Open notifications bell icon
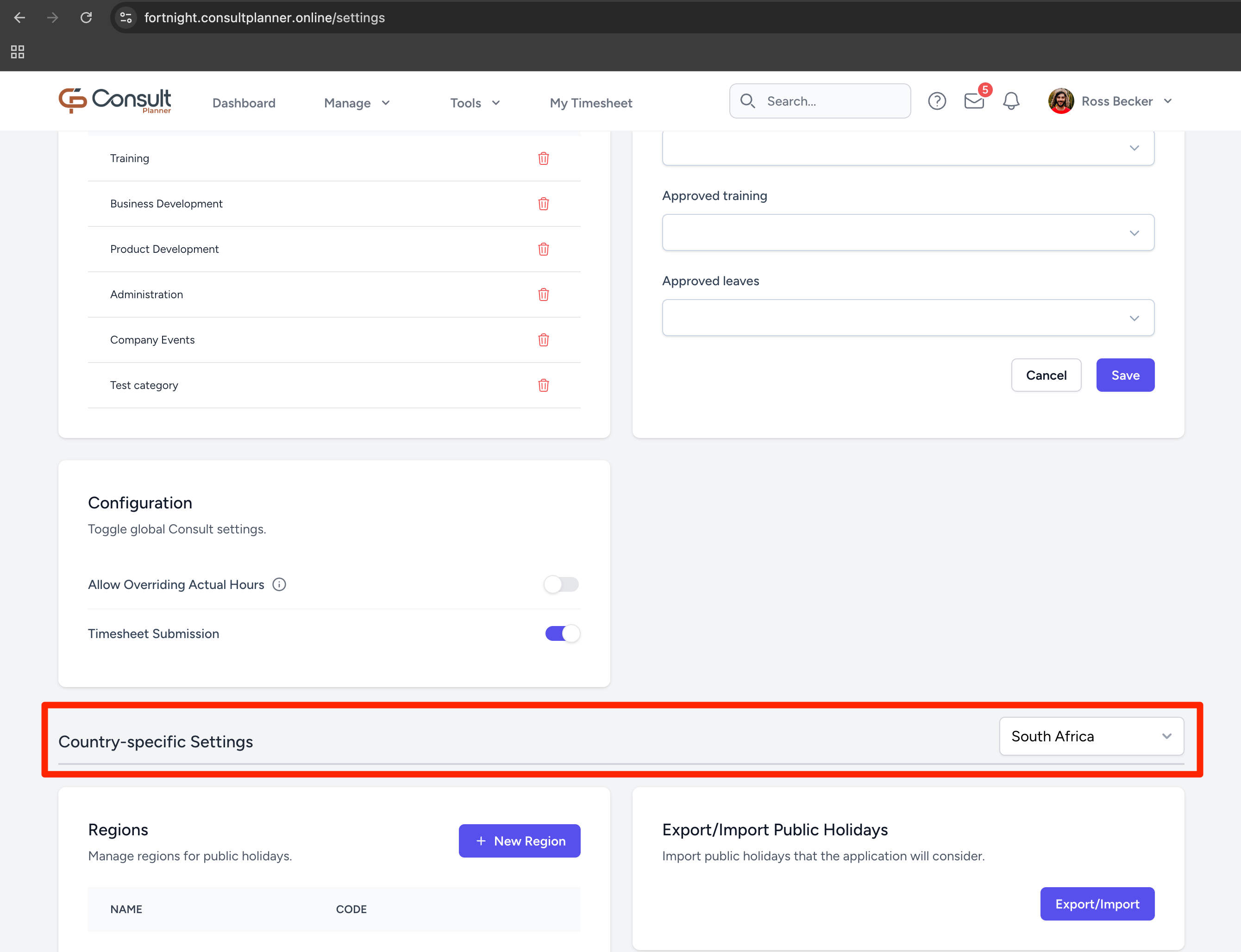Image resolution: width=1241 pixels, height=952 pixels. [1011, 101]
